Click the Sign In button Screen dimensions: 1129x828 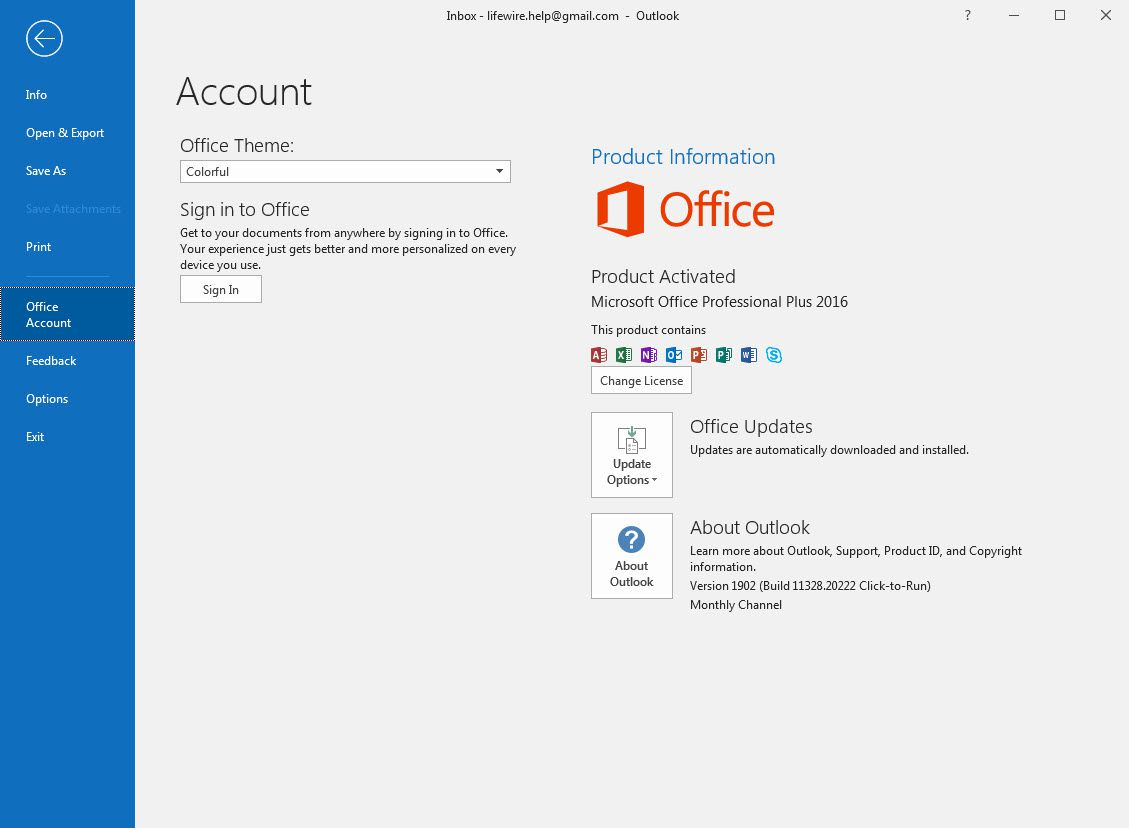click(220, 289)
